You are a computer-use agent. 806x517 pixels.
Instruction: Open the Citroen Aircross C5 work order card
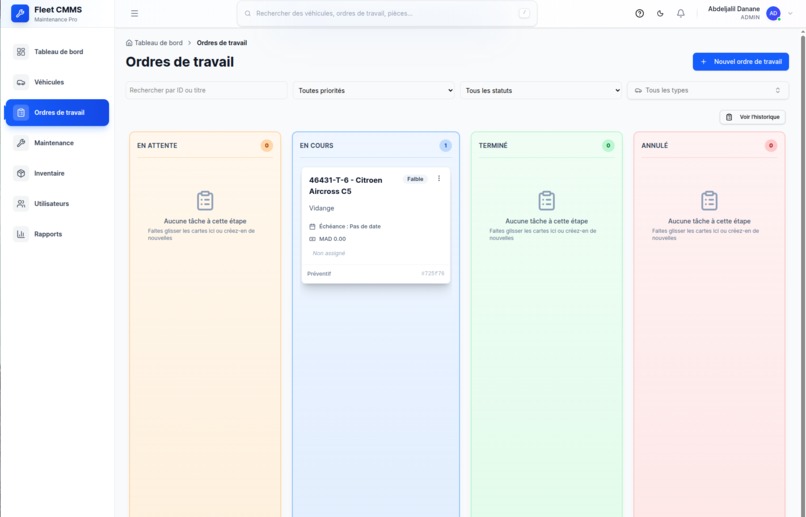[376, 225]
